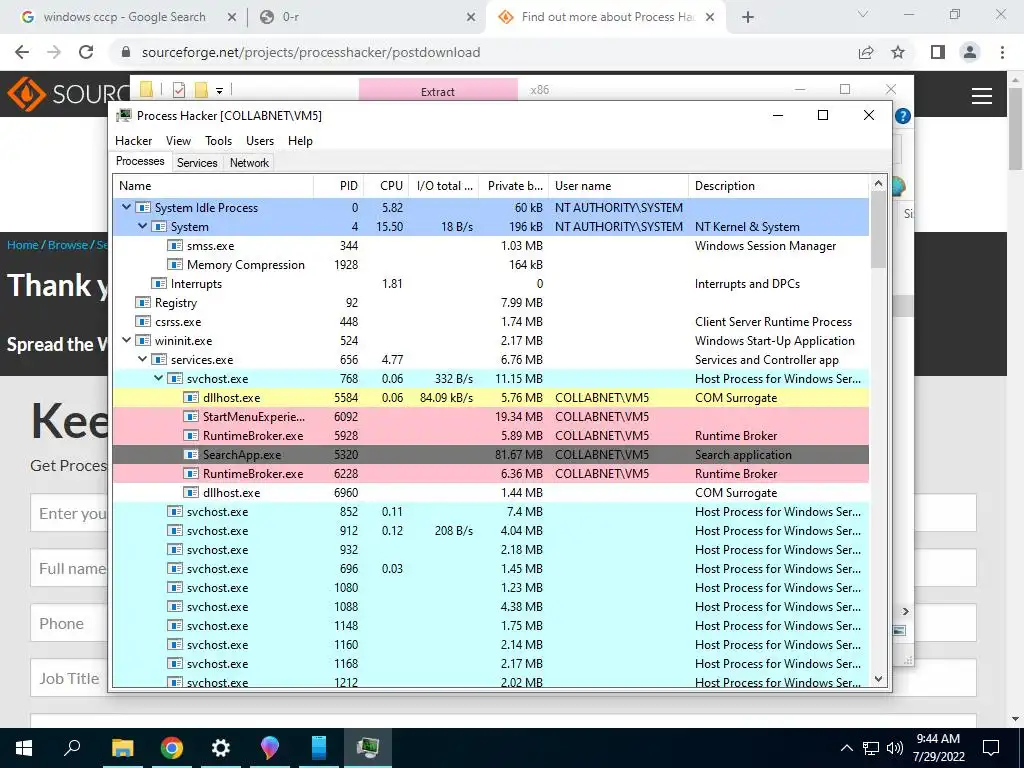
Task: Click blue help icon in archive window
Action: tap(903, 116)
